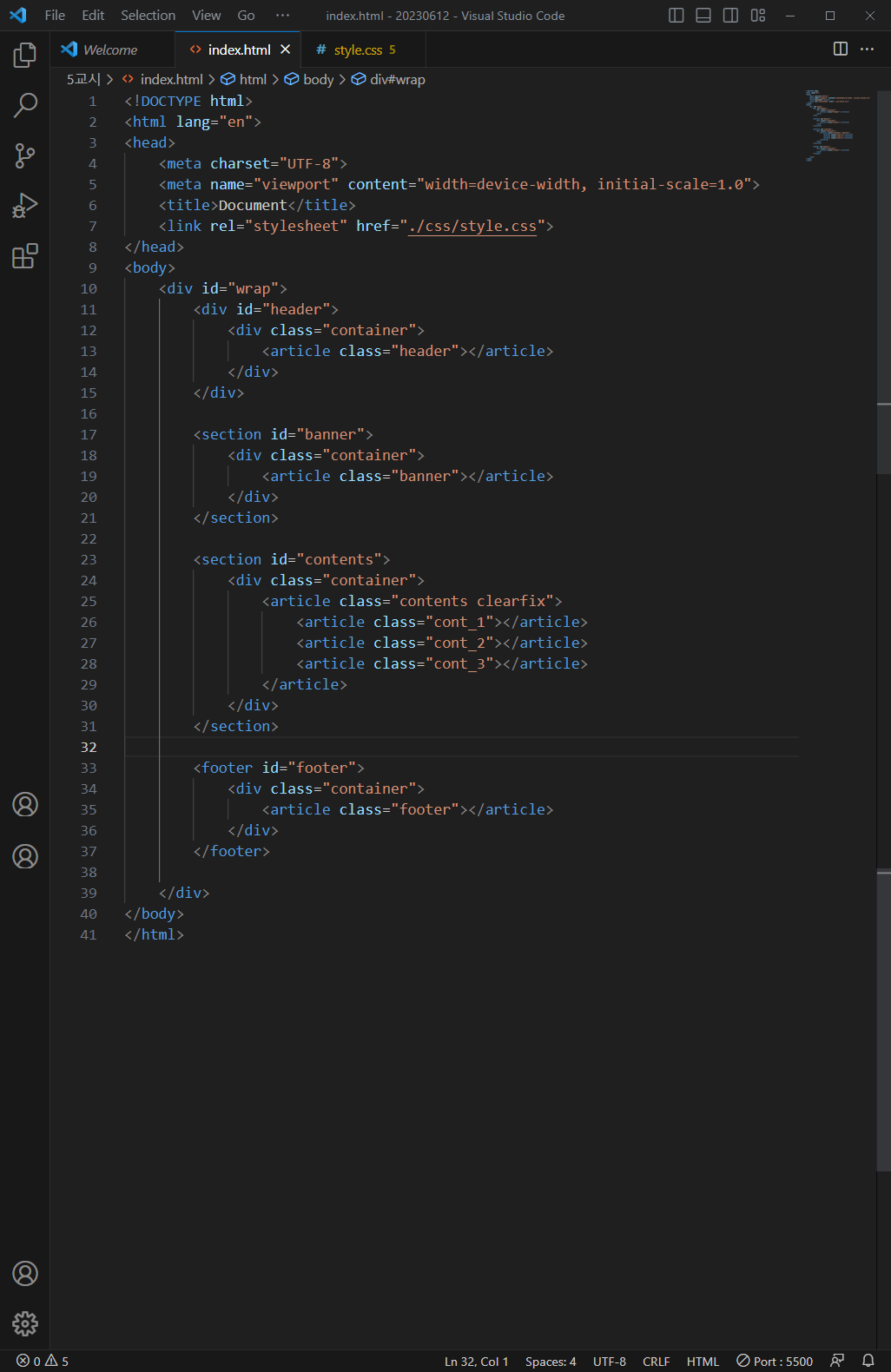Toggle secondary side bar layout button

coord(731,15)
